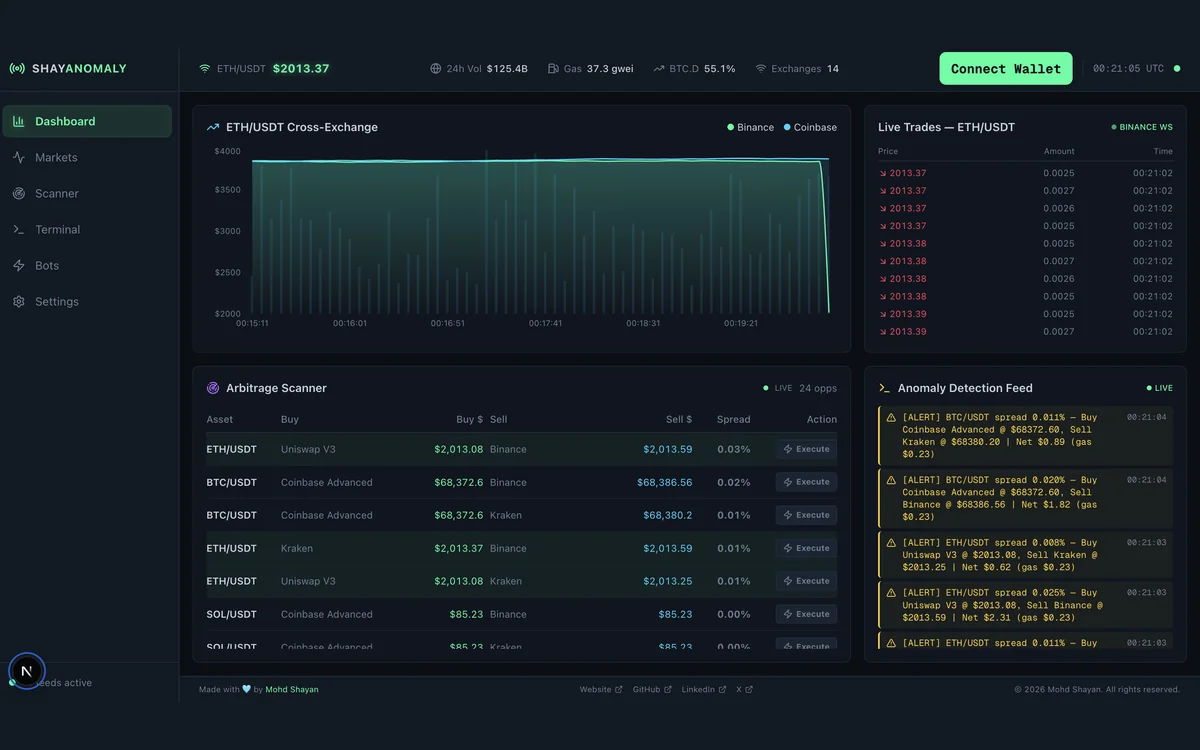Execute the BTC/USDT Coinbase Advanced to Binance trade
The image size is (1200, 750).
[806, 482]
